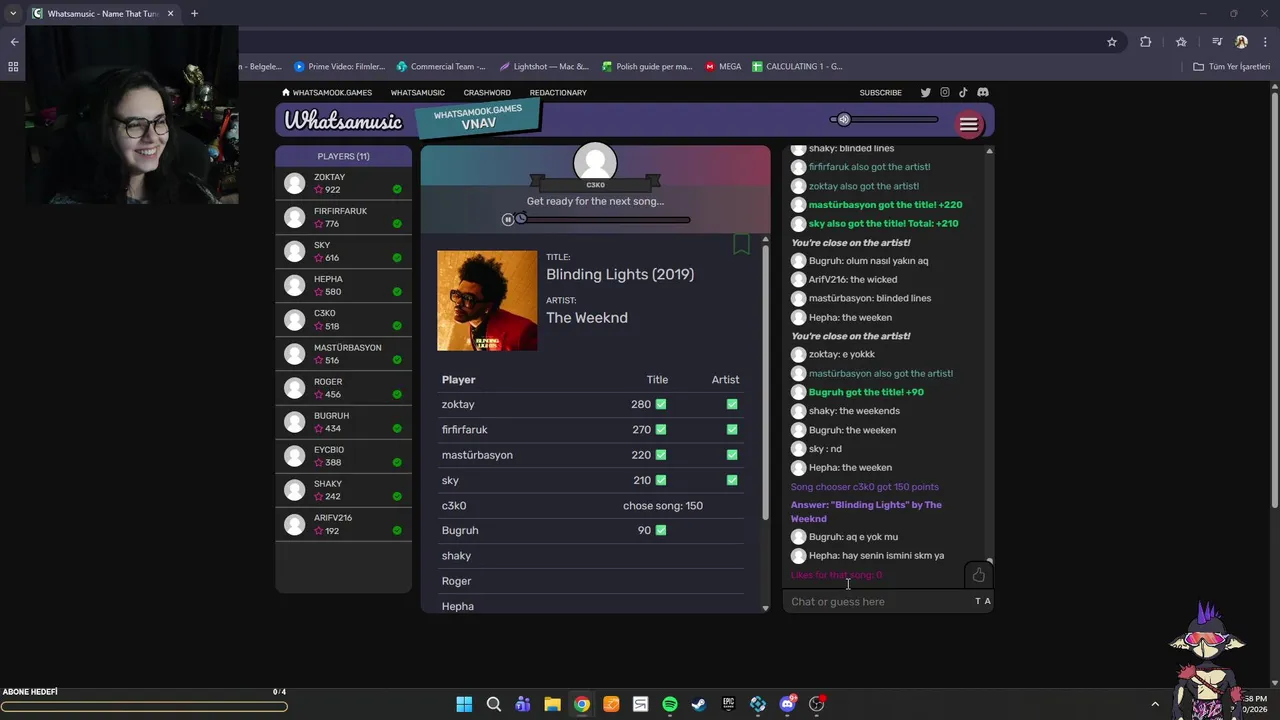
Task: Click the Blinding Lights album cover
Action: [x=487, y=300]
